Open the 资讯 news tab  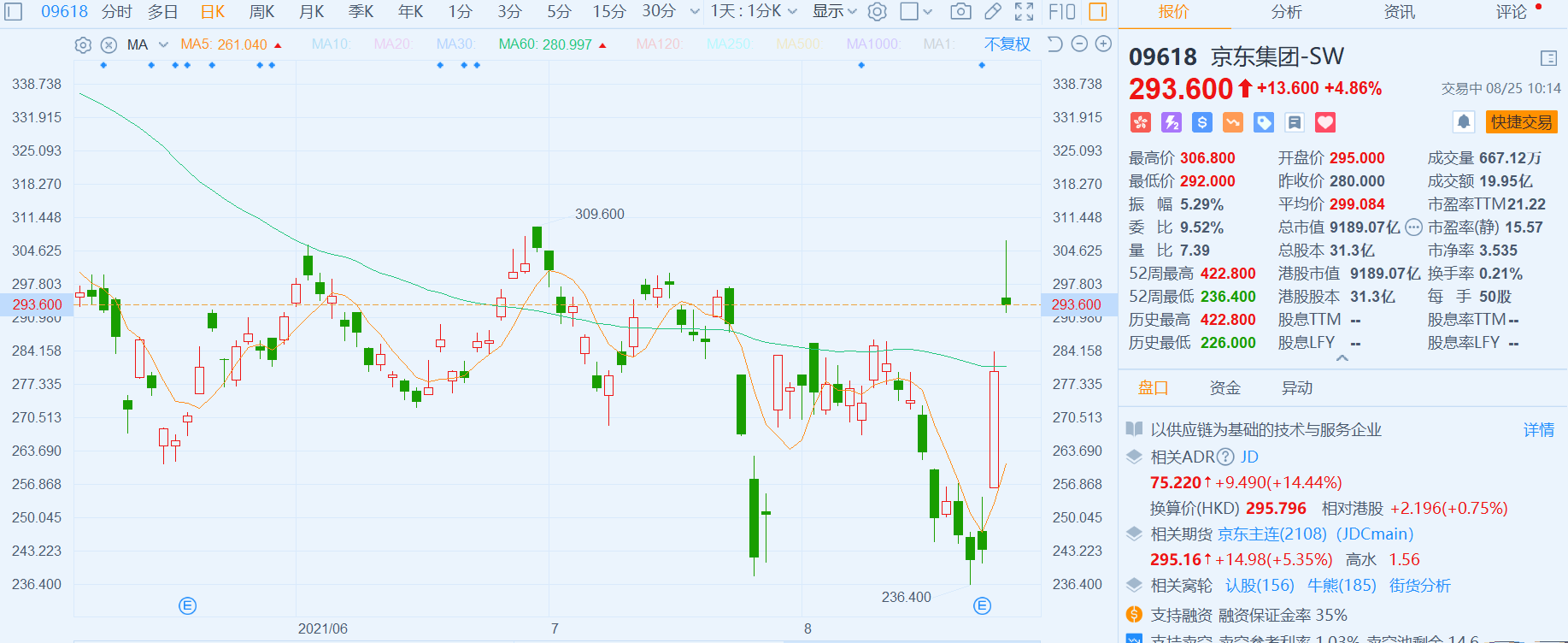[x=1400, y=12]
